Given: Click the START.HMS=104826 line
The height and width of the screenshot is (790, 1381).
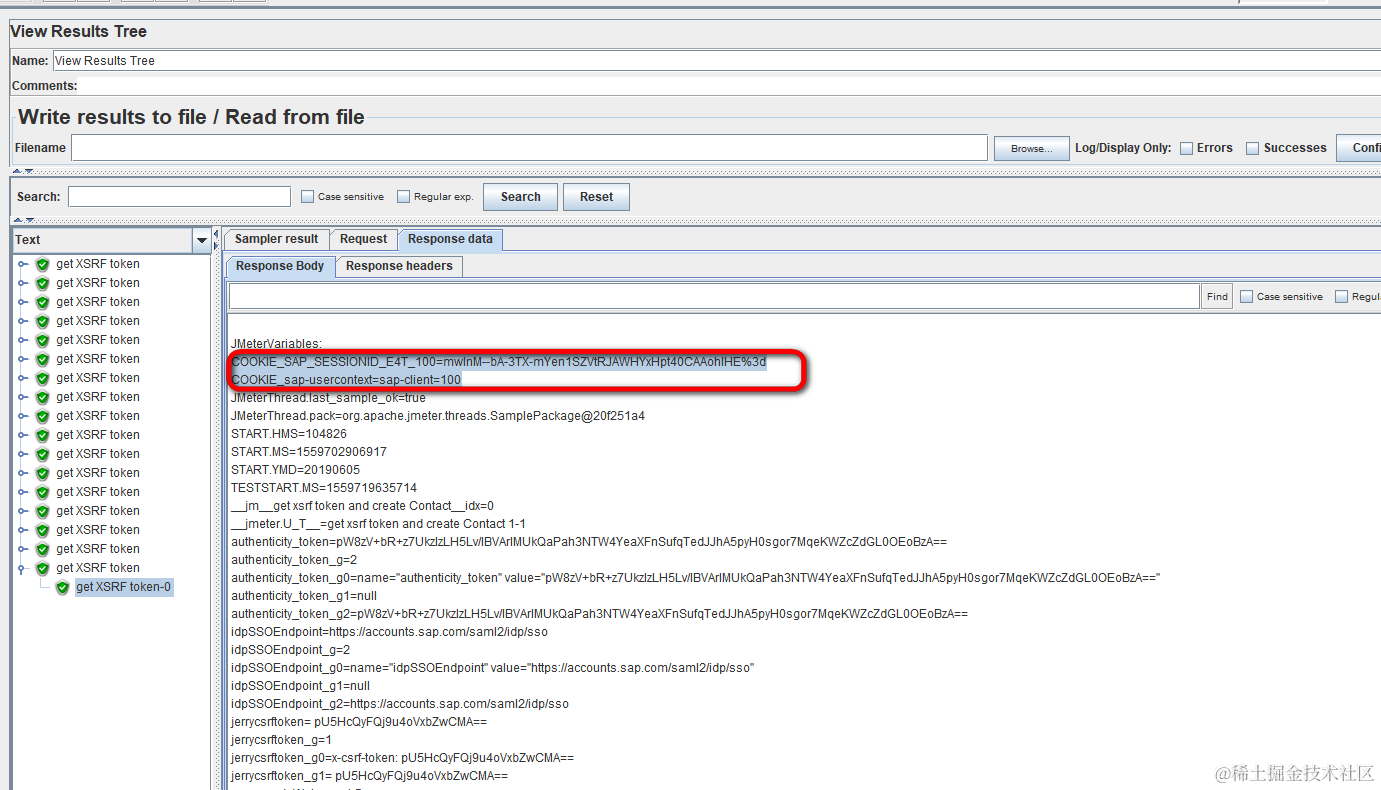Looking at the screenshot, I should (289, 434).
